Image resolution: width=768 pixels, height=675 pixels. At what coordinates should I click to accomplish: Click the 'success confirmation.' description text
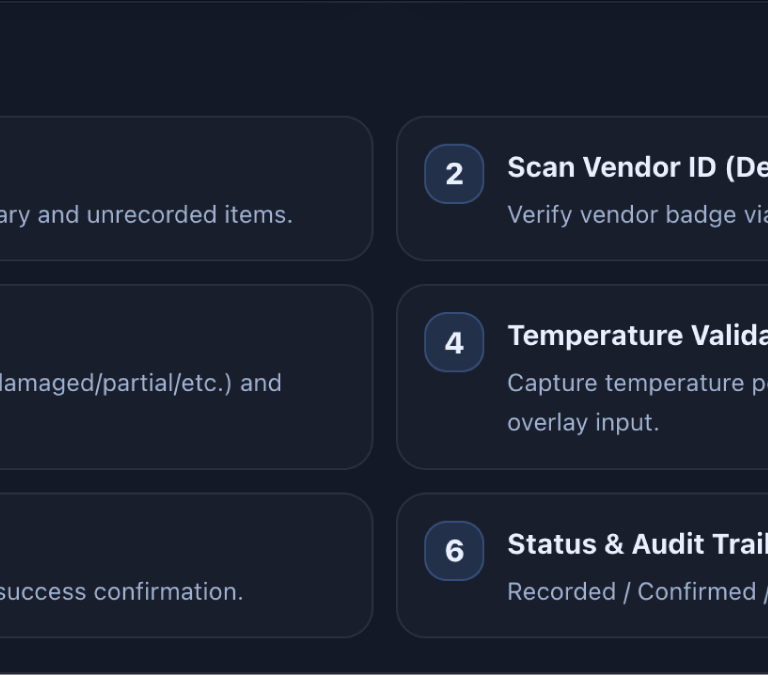pos(121,591)
